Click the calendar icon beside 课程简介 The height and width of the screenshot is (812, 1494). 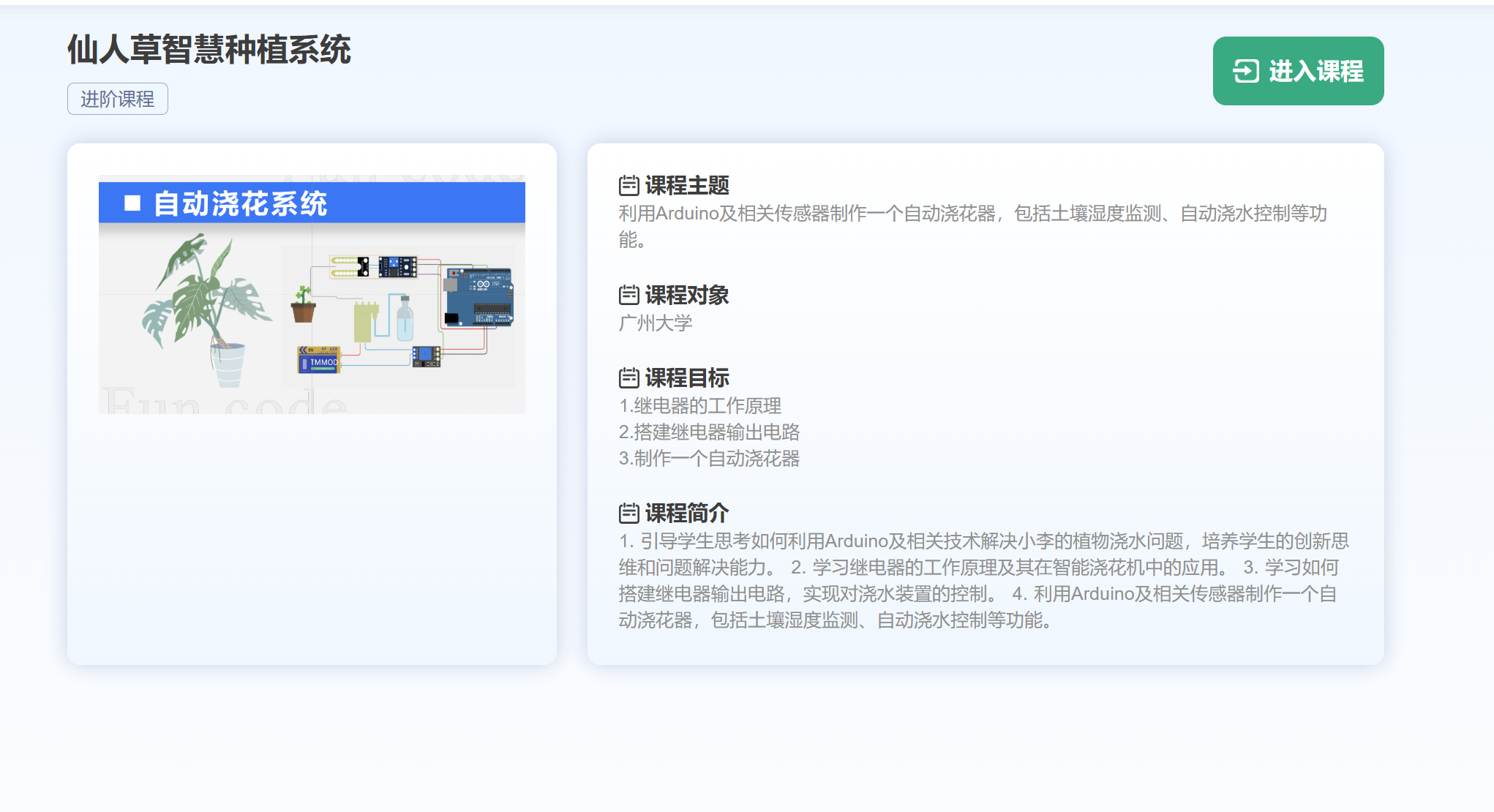click(628, 514)
